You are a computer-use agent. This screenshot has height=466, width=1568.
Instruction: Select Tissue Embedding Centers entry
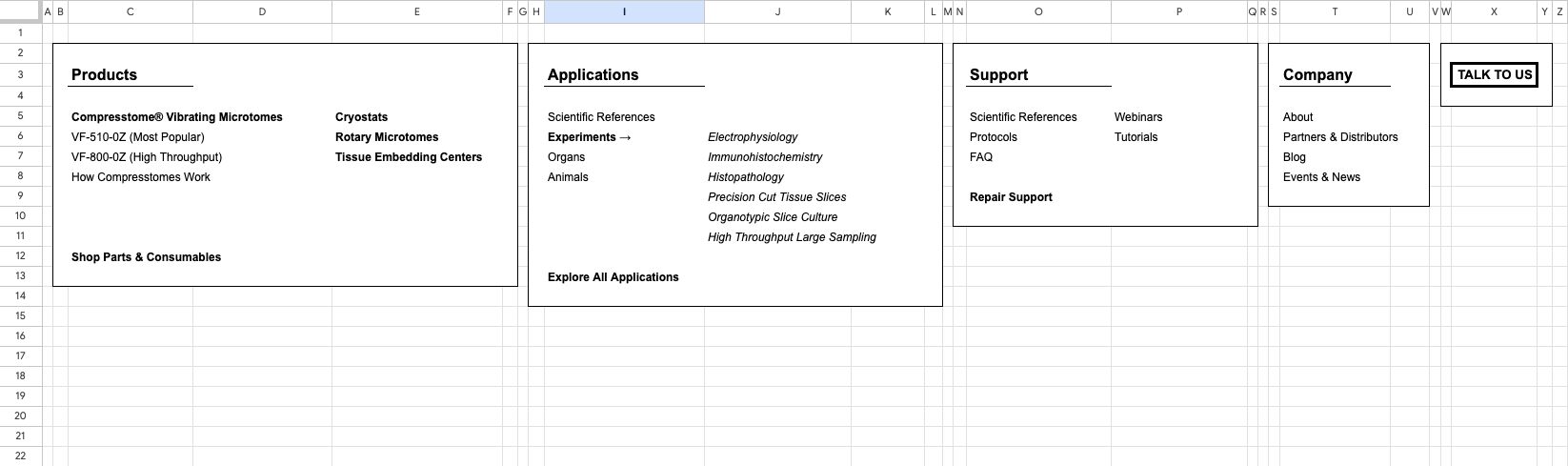coord(409,157)
